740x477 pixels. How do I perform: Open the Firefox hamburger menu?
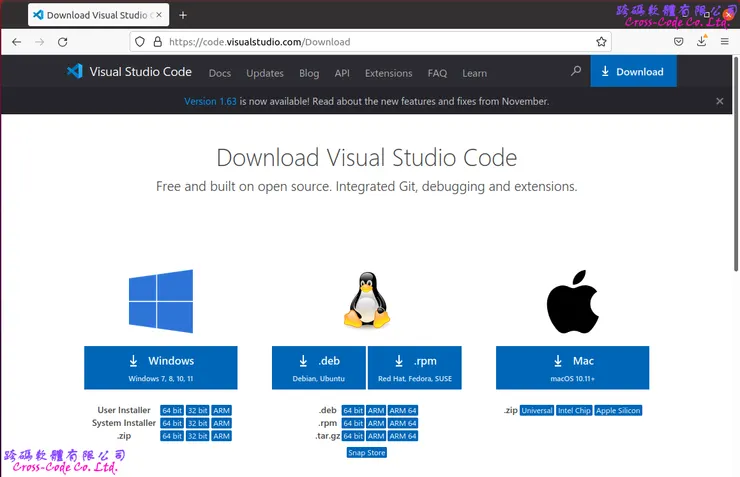click(x=724, y=42)
